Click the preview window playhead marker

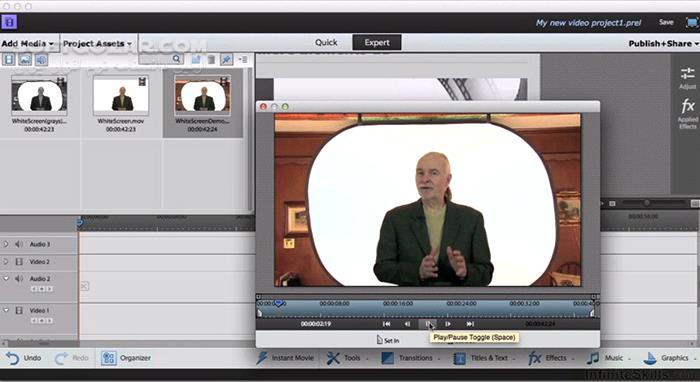pyautogui.click(x=279, y=303)
